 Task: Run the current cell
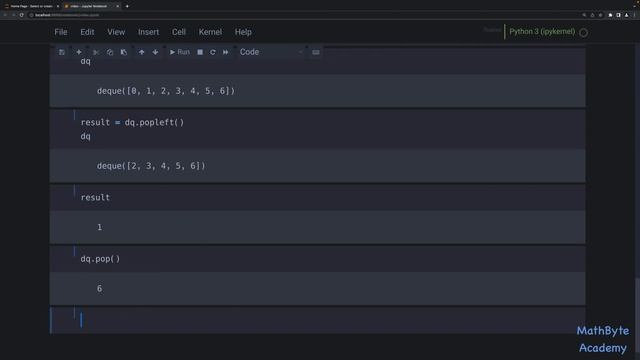click(180, 52)
